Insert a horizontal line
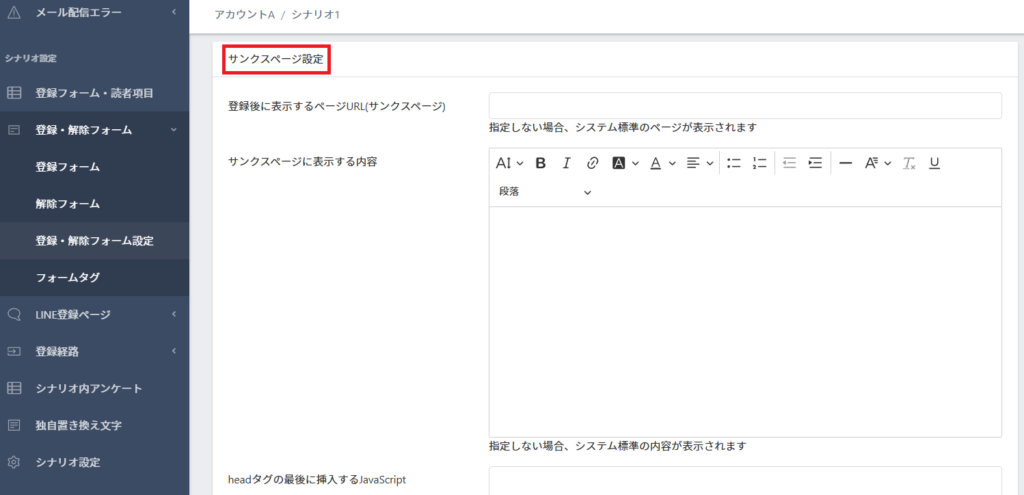Viewport: 1024px width, 495px height. 845,163
